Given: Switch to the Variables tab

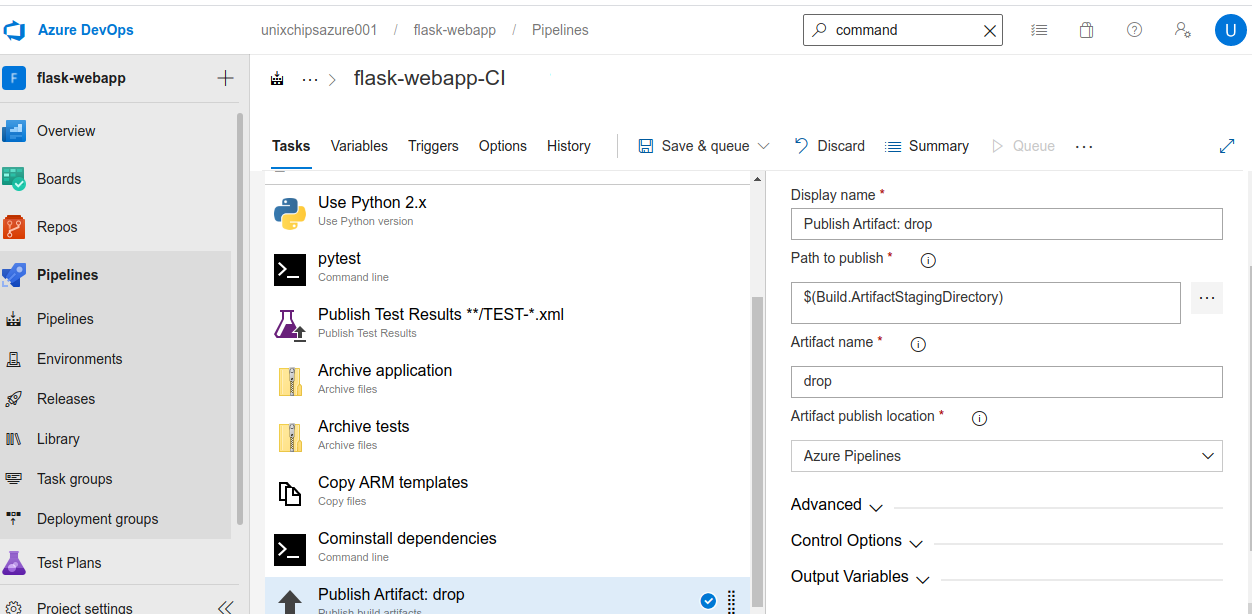Looking at the screenshot, I should pos(359,146).
